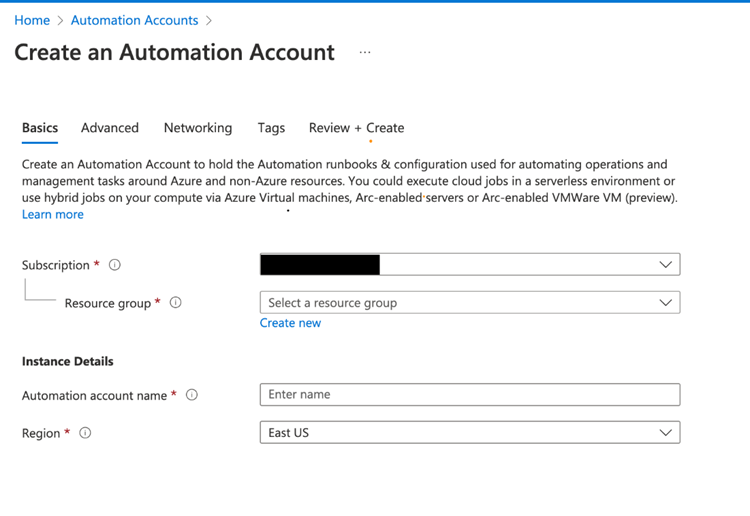Screen dimensions: 750x516
Task: Open the Select a resource group dropdown
Action: tap(470, 303)
